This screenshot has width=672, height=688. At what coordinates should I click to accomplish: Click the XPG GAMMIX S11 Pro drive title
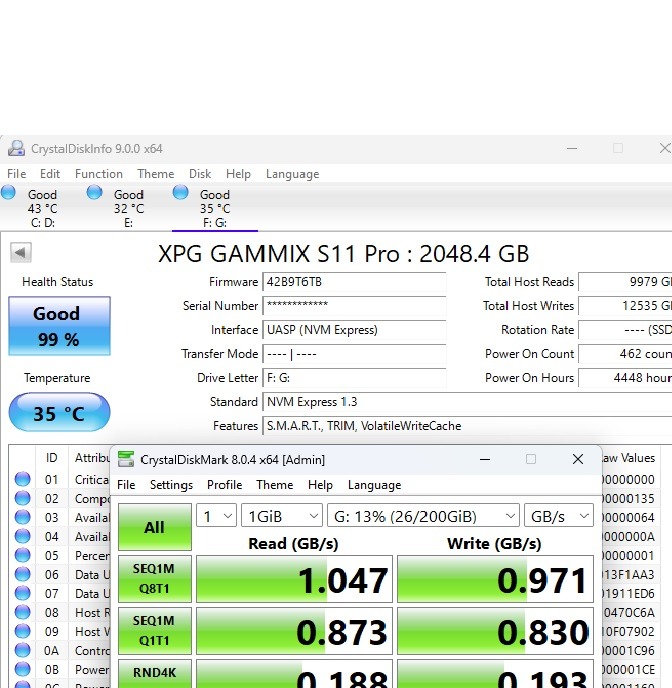[343, 254]
